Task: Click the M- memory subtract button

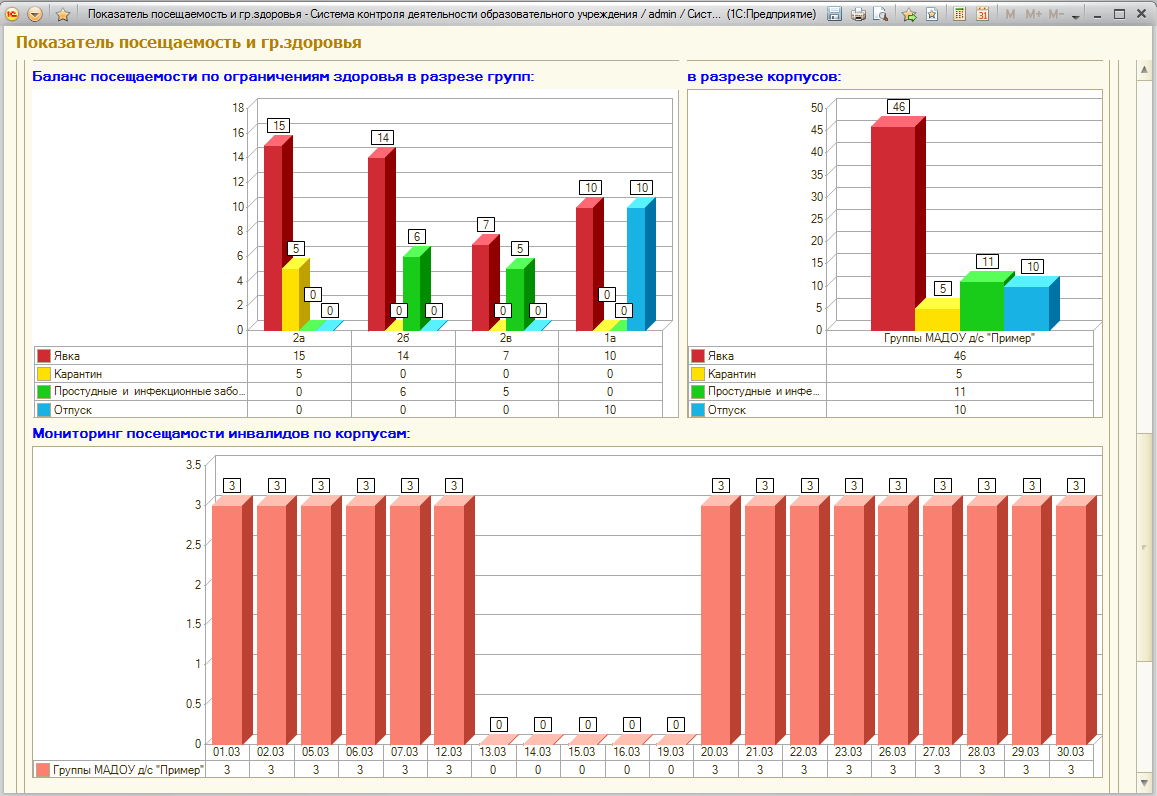Action: (x=1056, y=14)
